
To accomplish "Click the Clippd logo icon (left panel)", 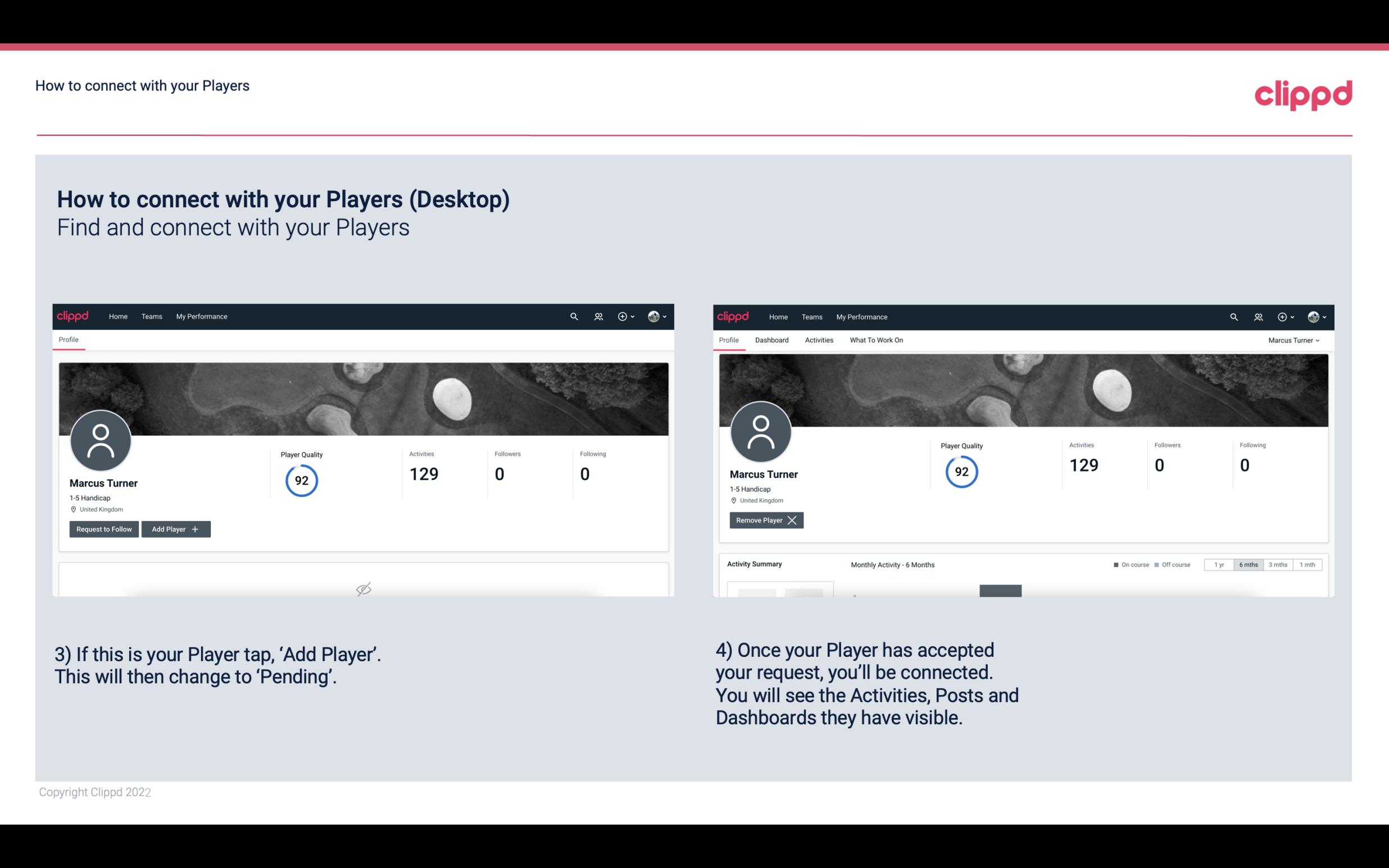I will [x=73, y=316].
